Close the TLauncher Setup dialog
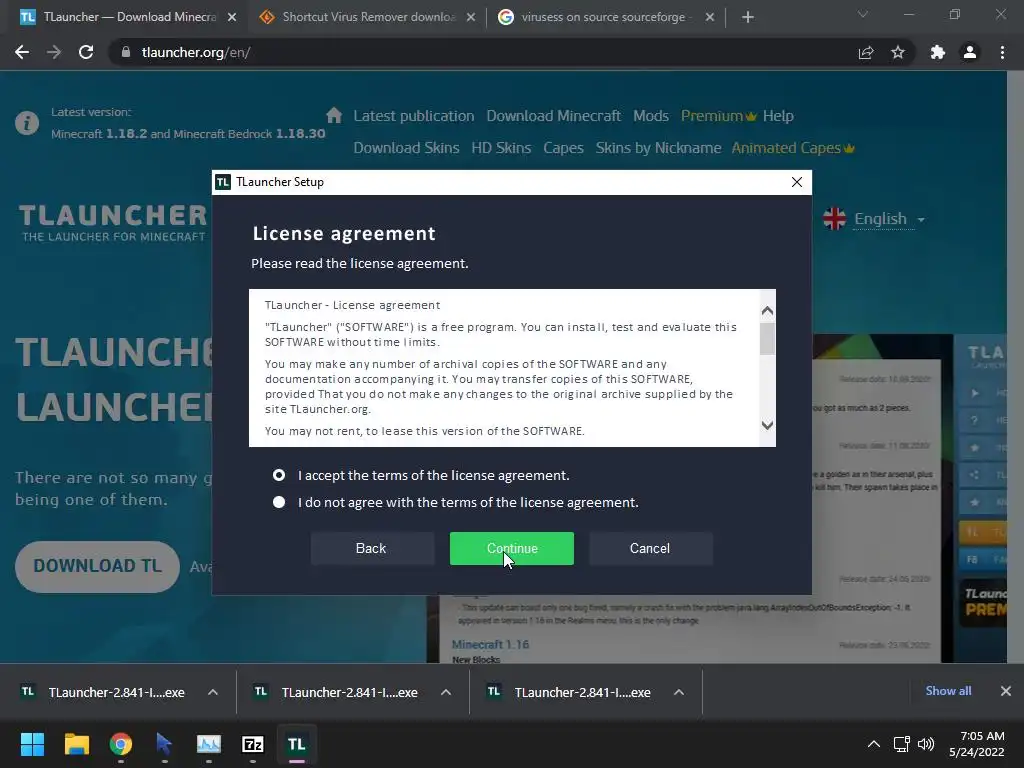 (797, 182)
